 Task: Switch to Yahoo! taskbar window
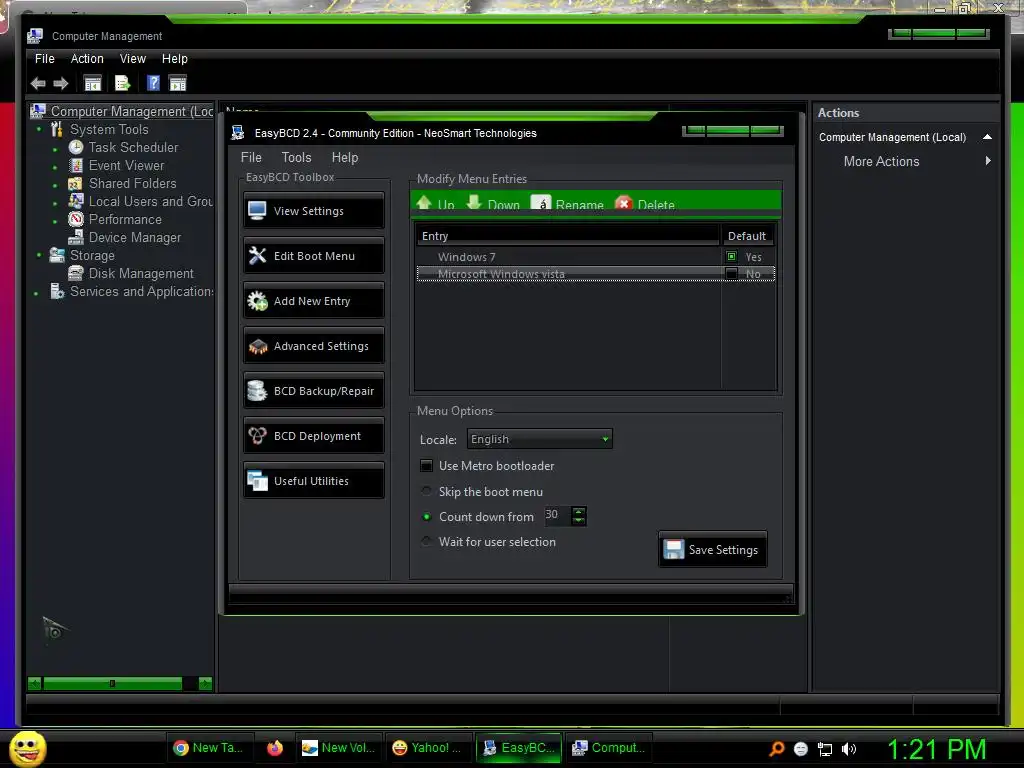pos(428,748)
